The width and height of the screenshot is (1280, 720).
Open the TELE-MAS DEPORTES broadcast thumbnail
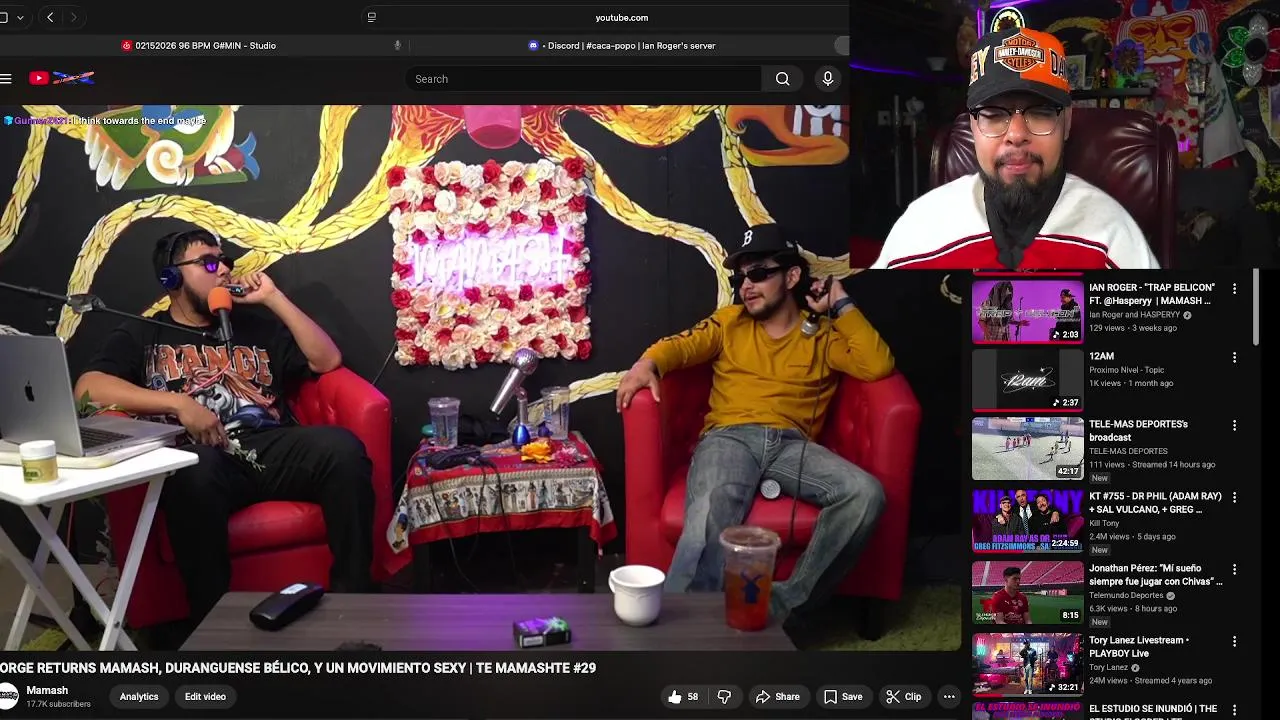click(1028, 449)
